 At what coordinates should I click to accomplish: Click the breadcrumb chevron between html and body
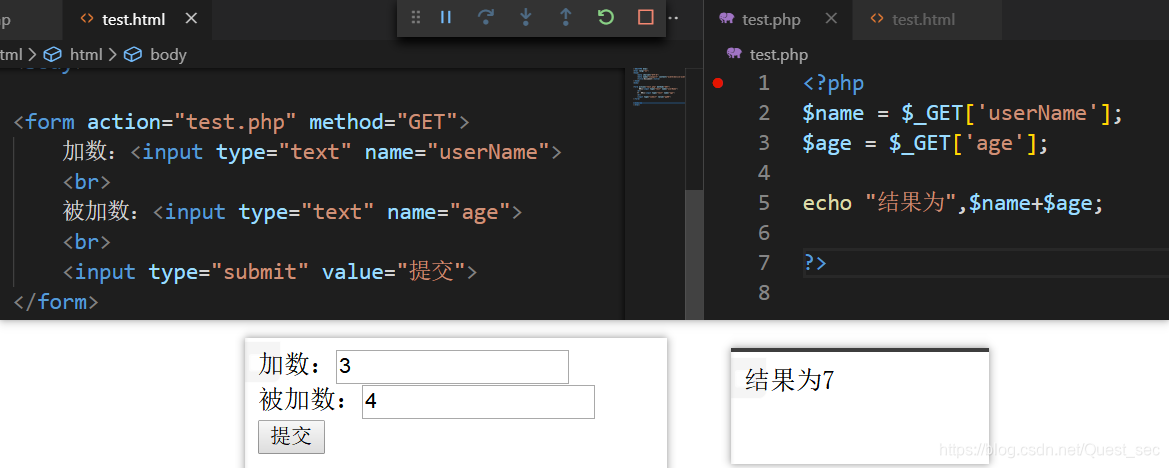[x=113, y=54]
